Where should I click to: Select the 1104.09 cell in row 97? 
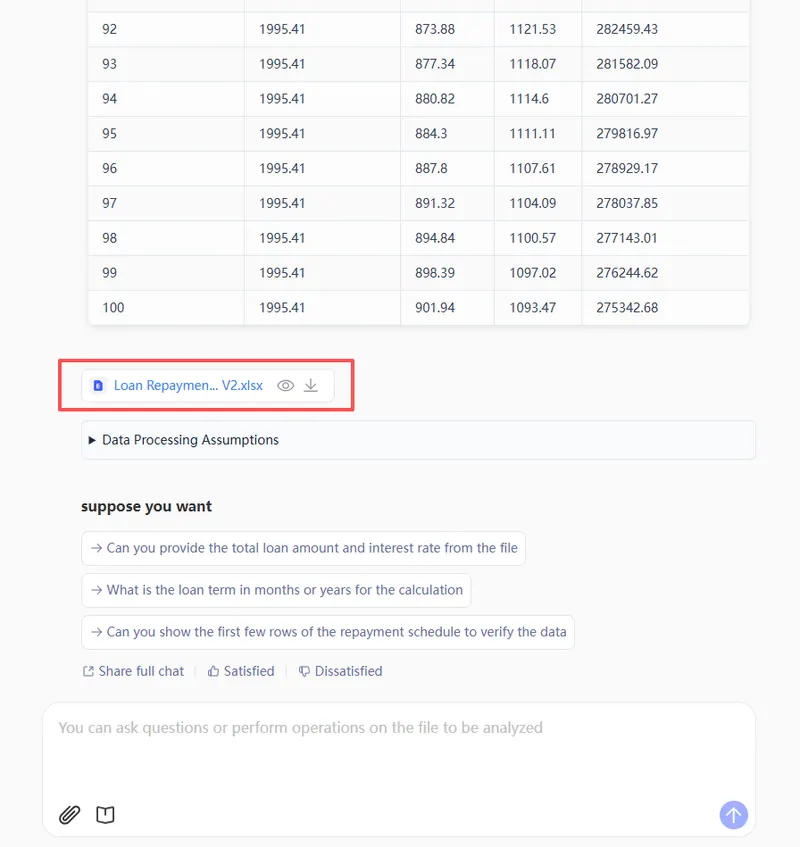tap(531, 203)
